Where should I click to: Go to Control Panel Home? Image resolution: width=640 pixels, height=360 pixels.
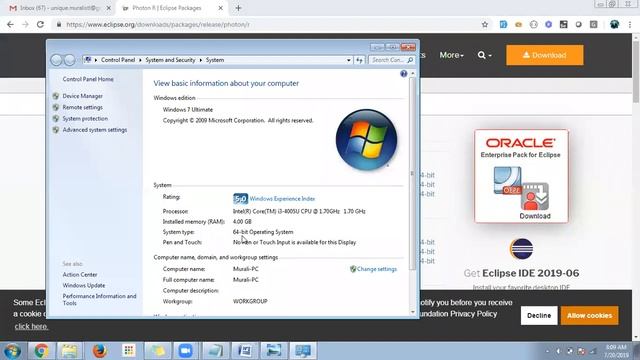point(88,79)
